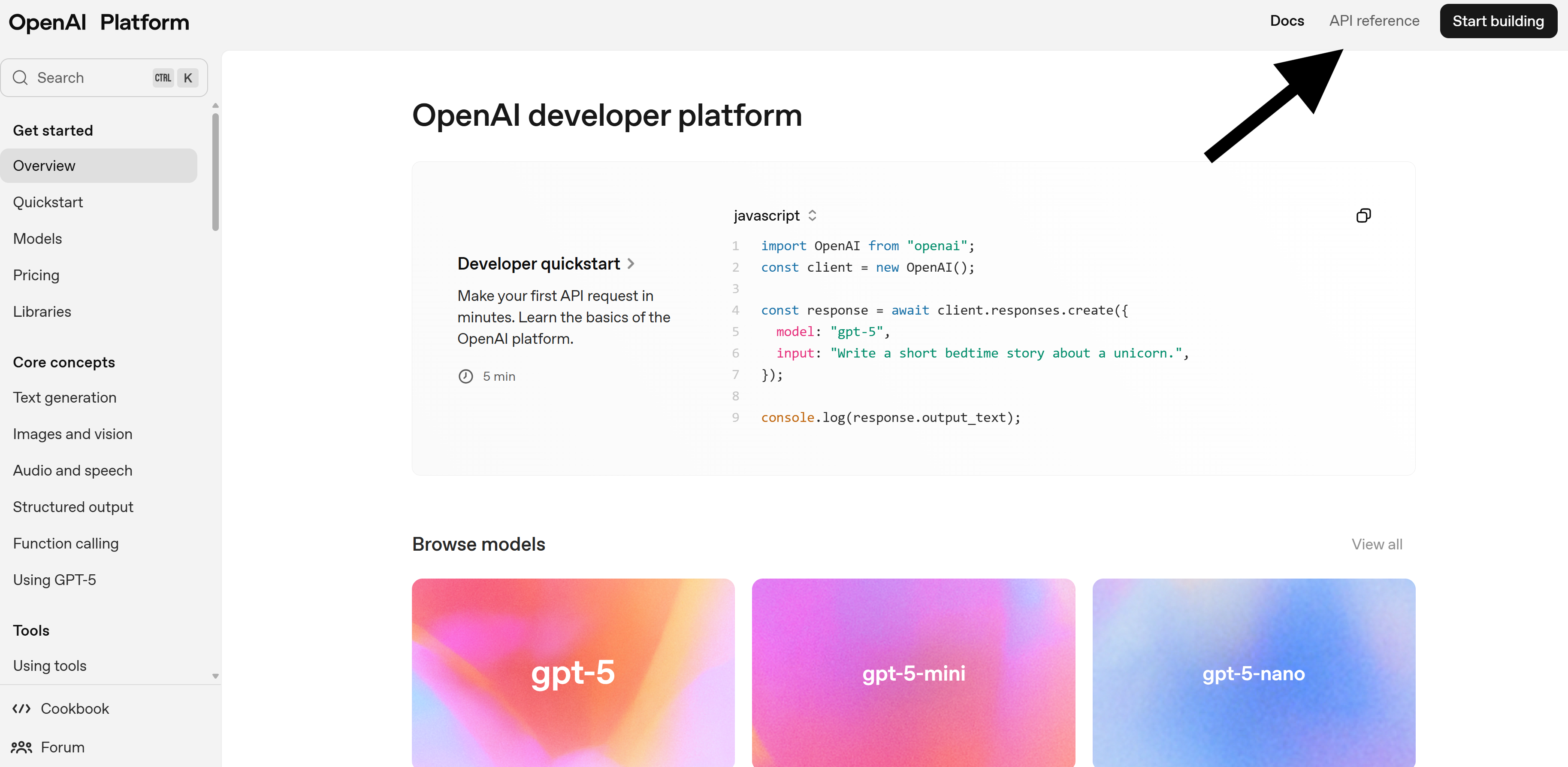Switch to the Docs tab

click(1287, 21)
